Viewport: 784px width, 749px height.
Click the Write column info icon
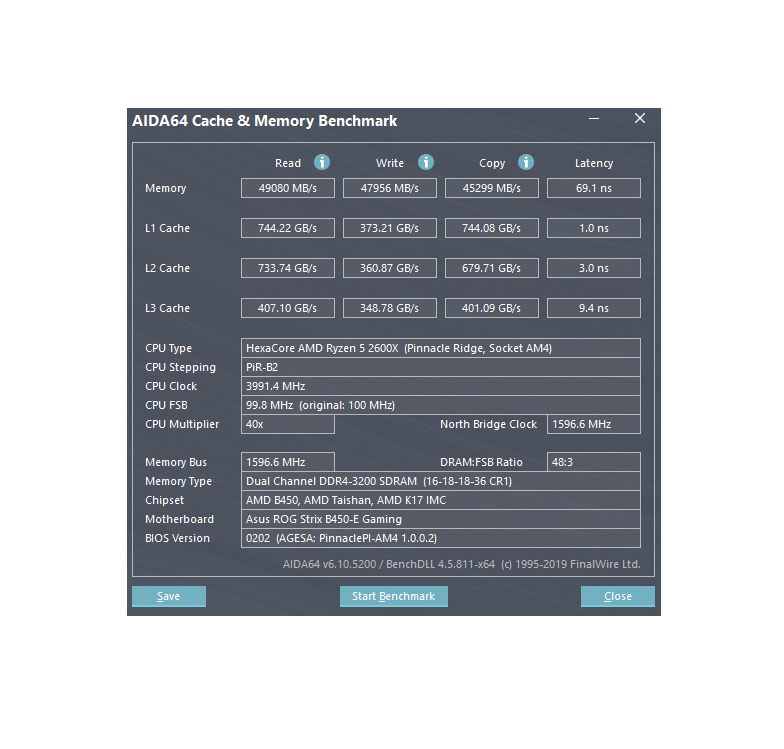click(x=426, y=162)
